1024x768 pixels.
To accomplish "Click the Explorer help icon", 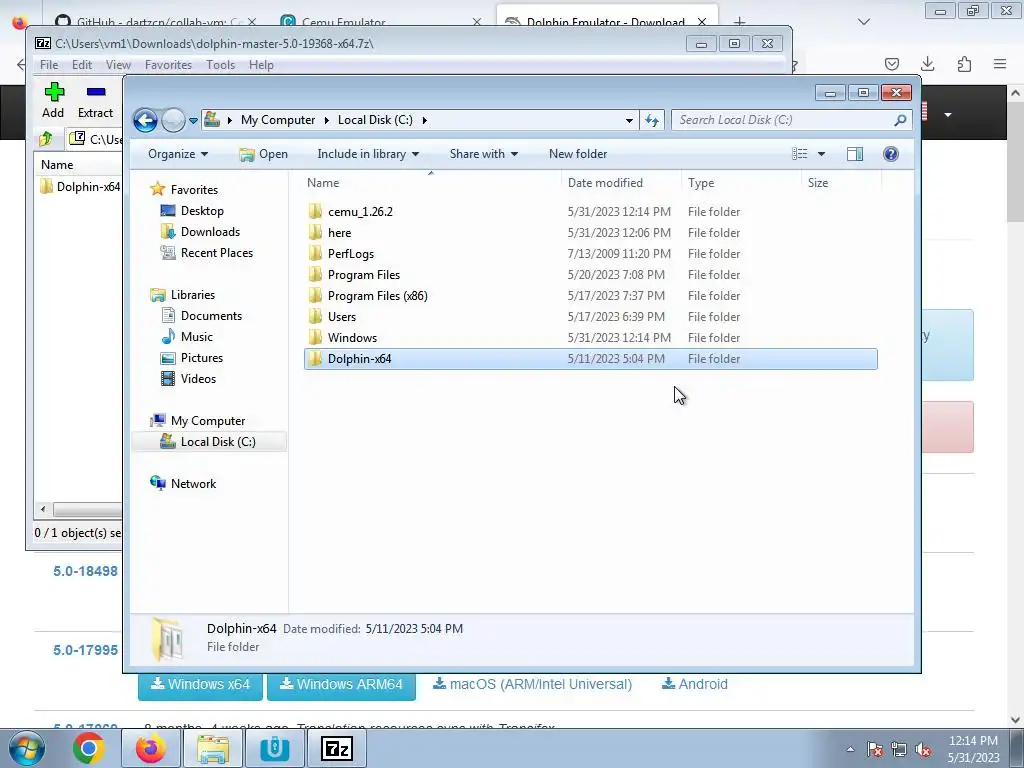I will 890,154.
